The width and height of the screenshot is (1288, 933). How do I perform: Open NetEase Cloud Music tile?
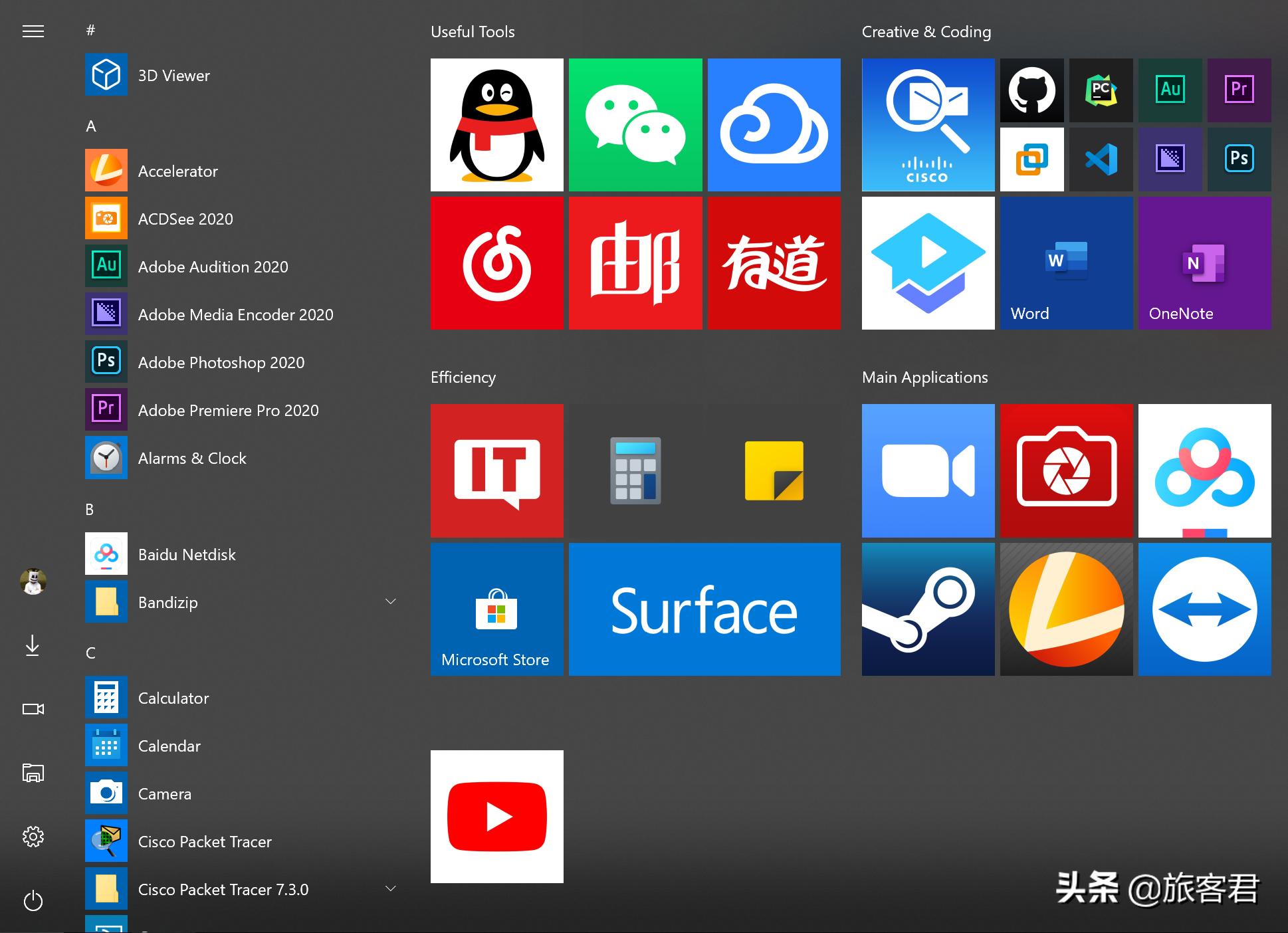tap(496, 263)
